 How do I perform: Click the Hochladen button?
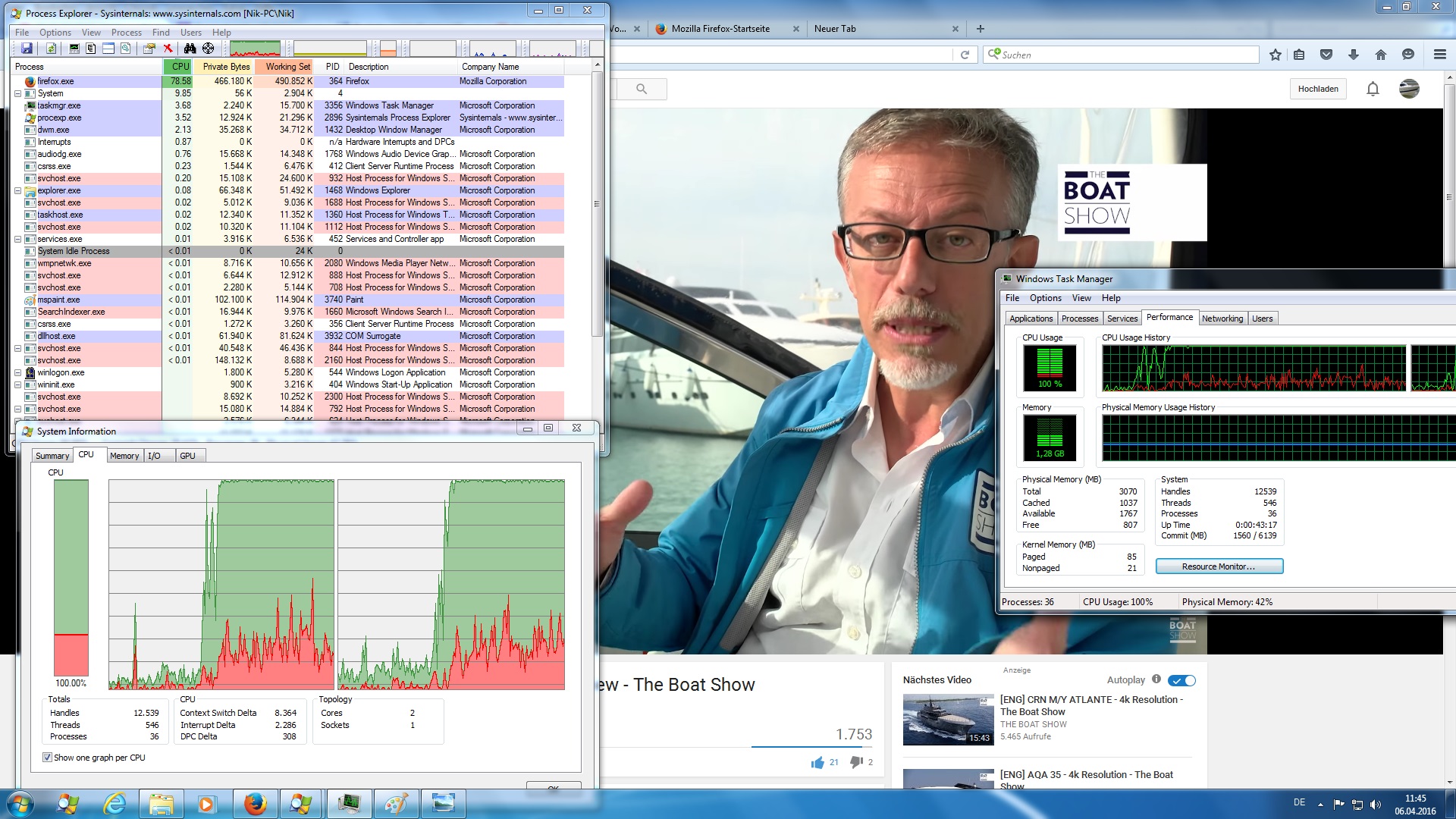tap(1317, 89)
